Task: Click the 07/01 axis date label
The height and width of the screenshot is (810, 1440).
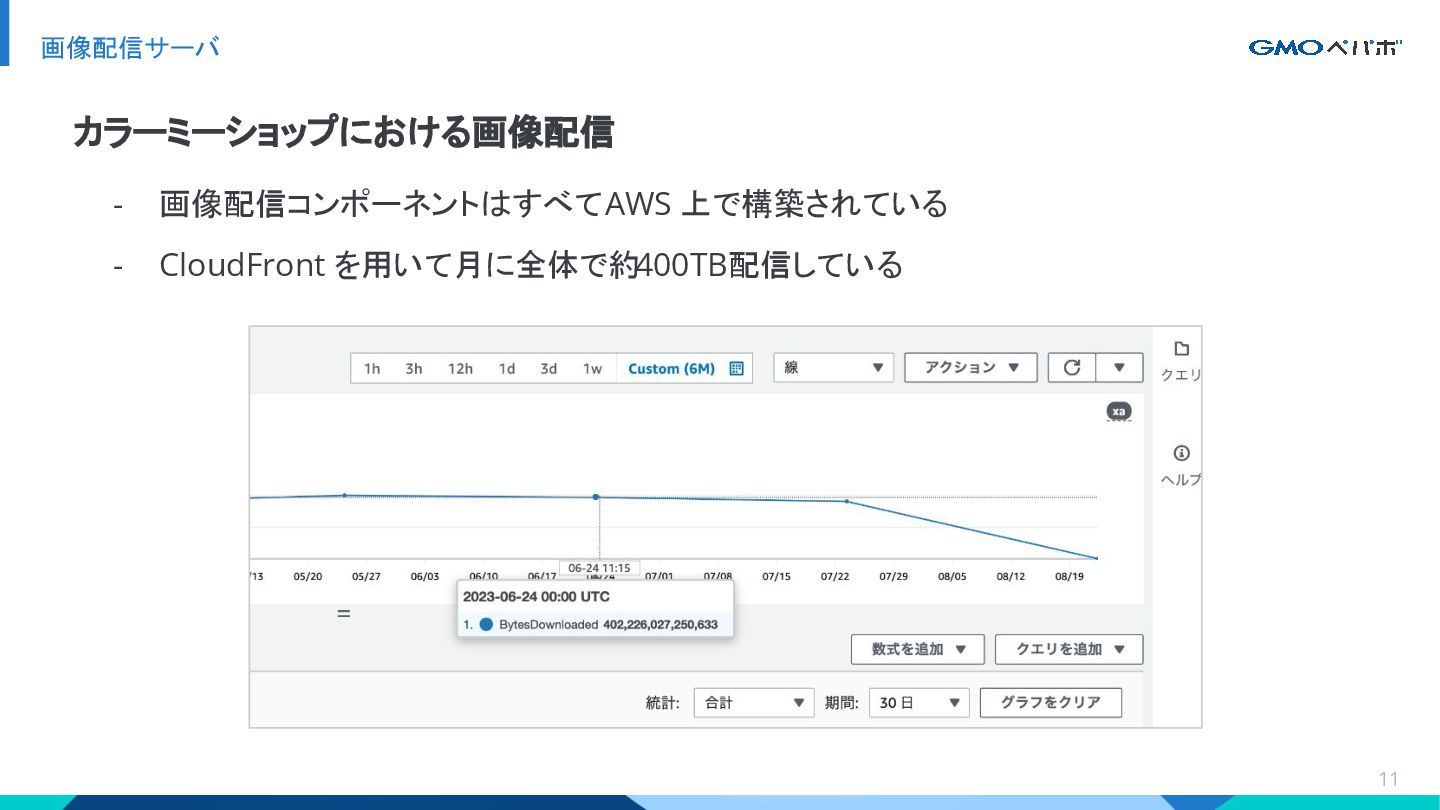Action: [x=659, y=577]
